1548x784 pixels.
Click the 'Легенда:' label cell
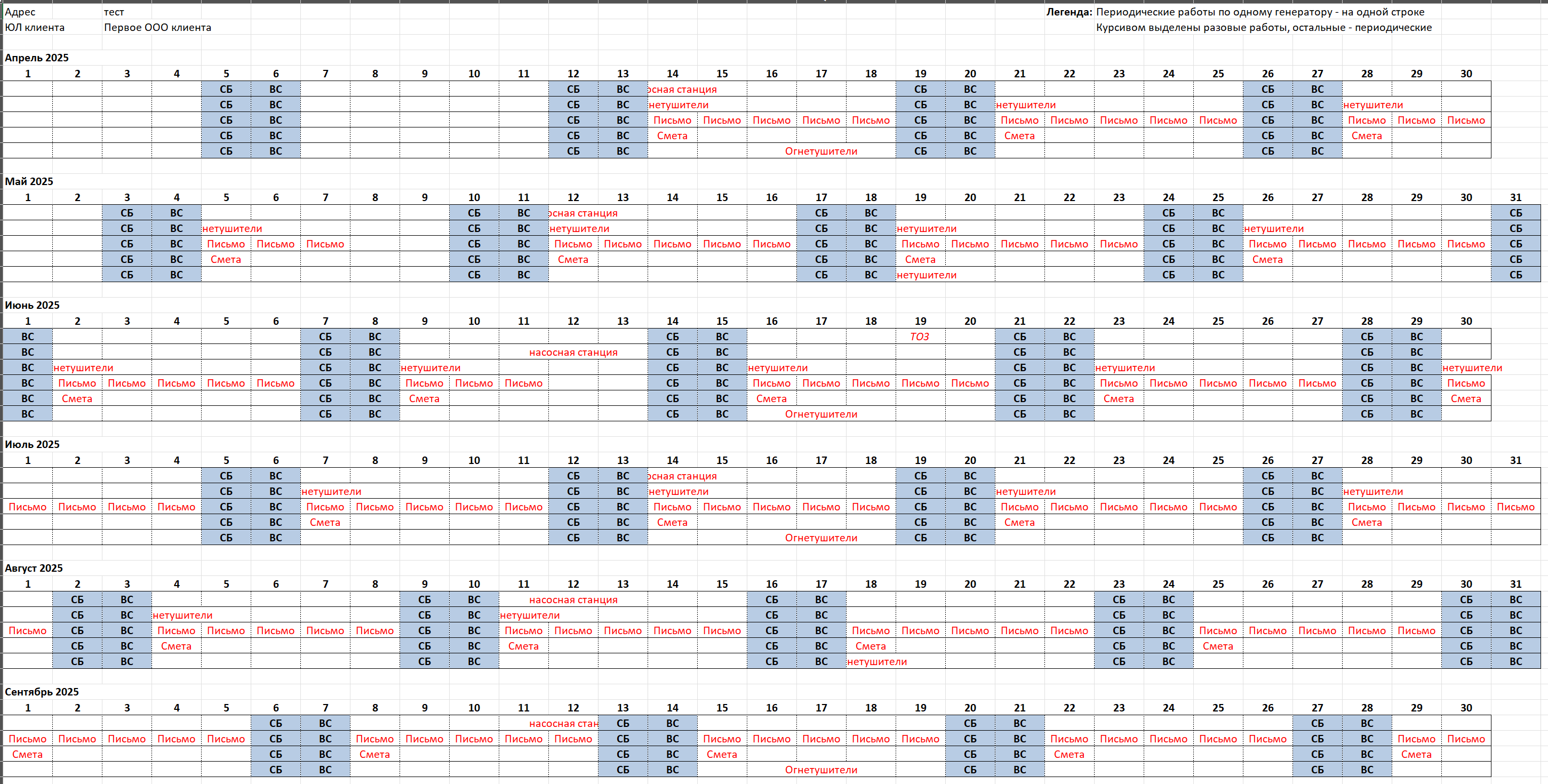point(1068,12)
